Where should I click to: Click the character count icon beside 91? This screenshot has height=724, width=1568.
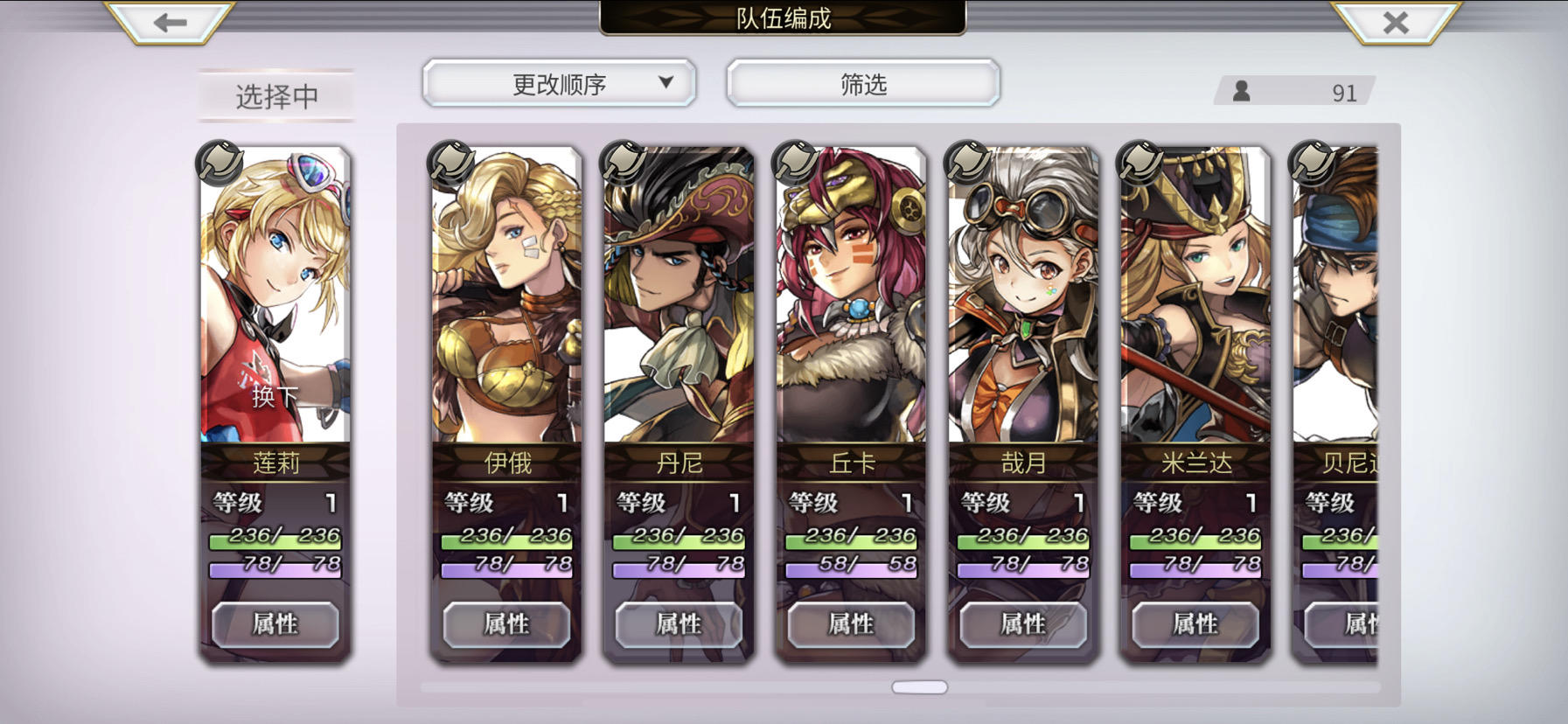click(x=1241, y=91)
